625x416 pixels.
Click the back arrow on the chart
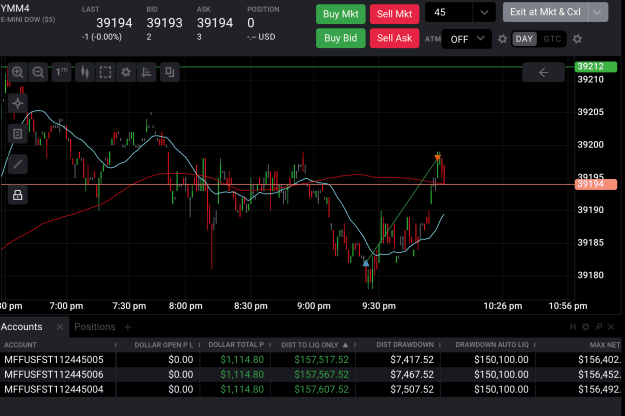click(543, 73)
